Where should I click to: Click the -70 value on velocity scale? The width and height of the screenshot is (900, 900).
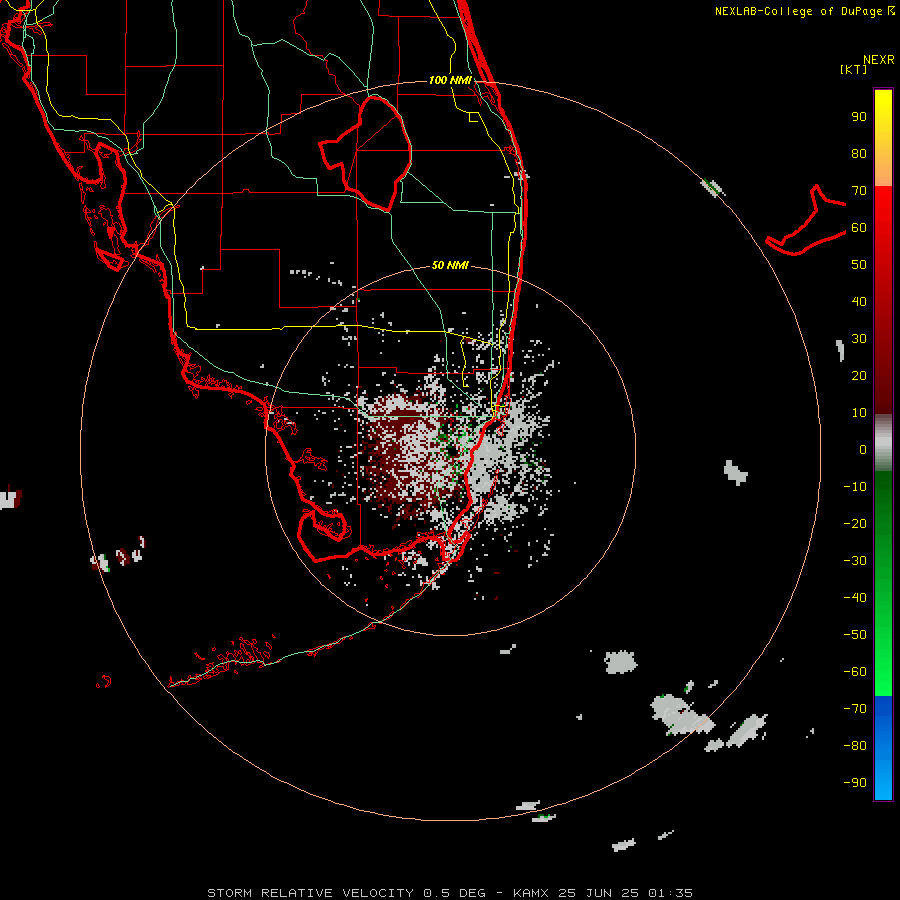point(855,708)
